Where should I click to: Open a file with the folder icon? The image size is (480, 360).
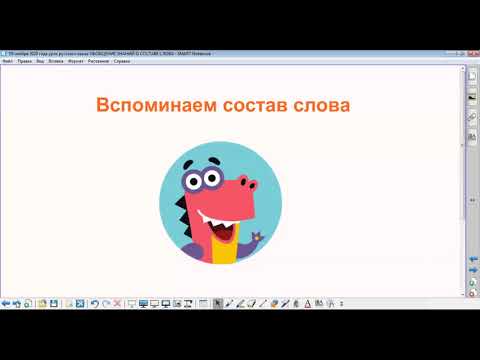click(42, 304)
